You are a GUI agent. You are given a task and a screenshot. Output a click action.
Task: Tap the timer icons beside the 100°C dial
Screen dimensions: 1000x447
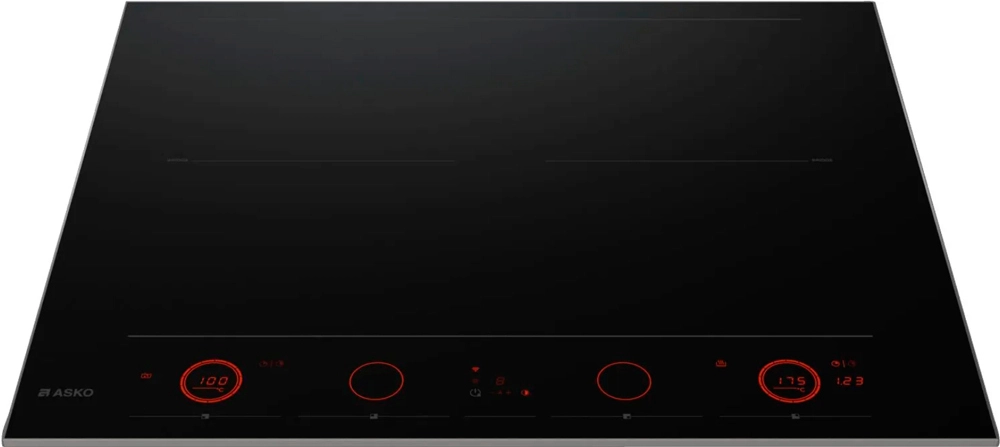click(x=272, y=363)
